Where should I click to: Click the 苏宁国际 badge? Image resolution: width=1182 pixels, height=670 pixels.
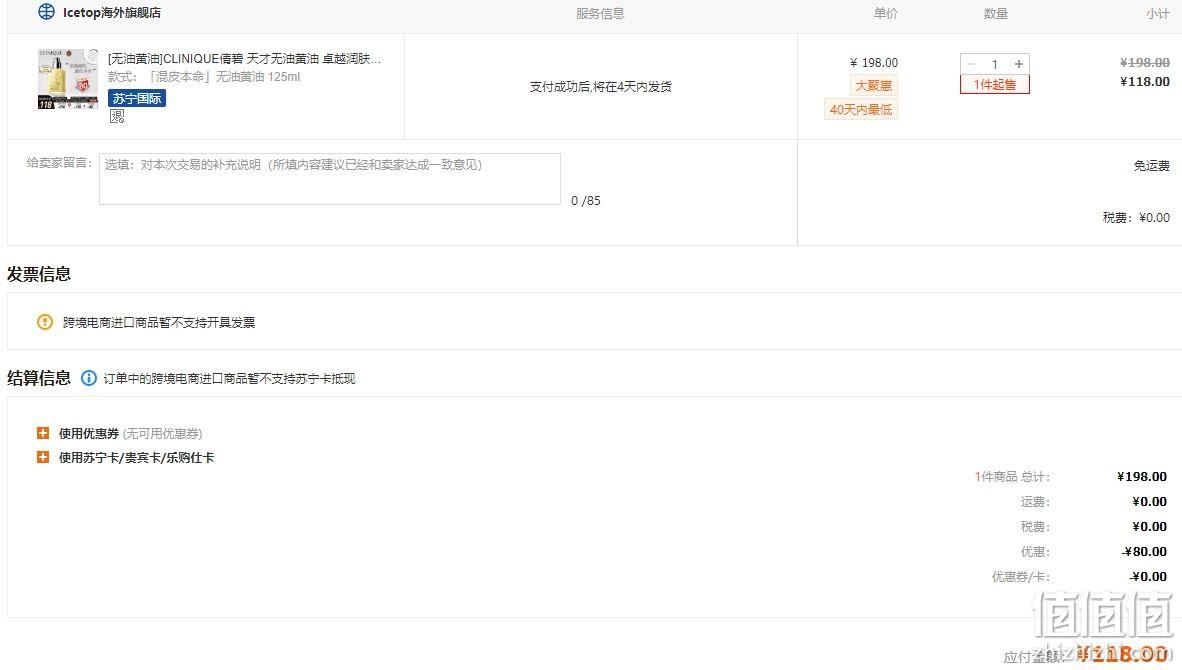pyautogui.click(x=136, y=99)
